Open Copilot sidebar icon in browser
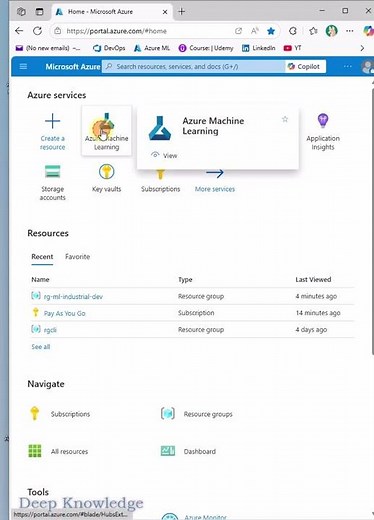374x520 pixels. tap(368, 31)
